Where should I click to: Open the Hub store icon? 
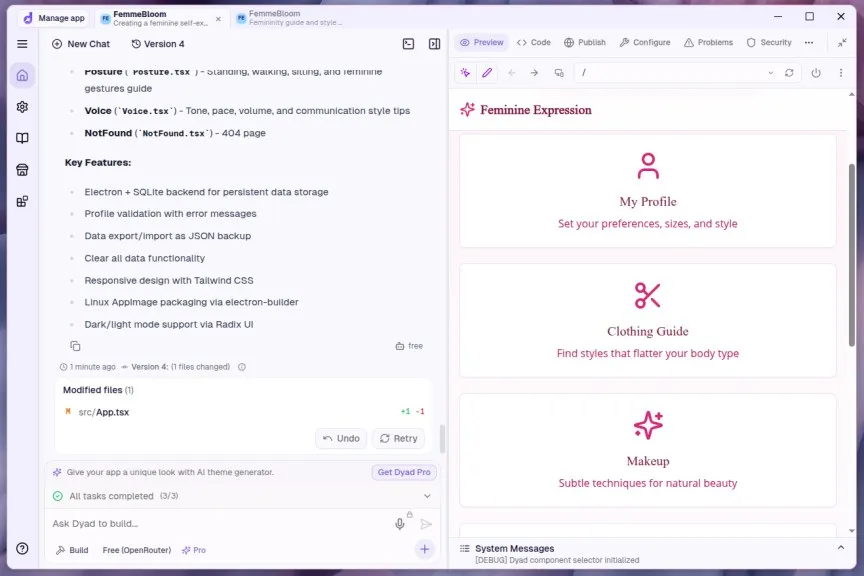pyautogui.click(x=22, y=170)
